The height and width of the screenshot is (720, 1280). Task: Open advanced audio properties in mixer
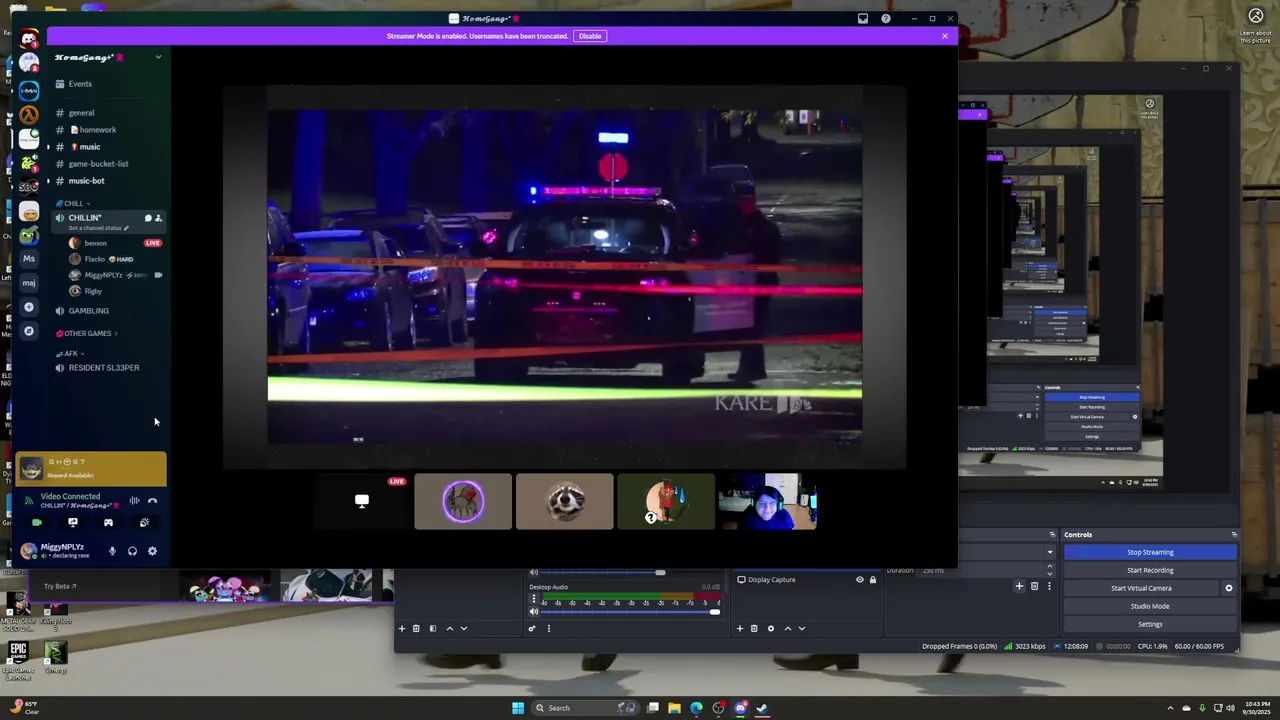coord(532,628)
